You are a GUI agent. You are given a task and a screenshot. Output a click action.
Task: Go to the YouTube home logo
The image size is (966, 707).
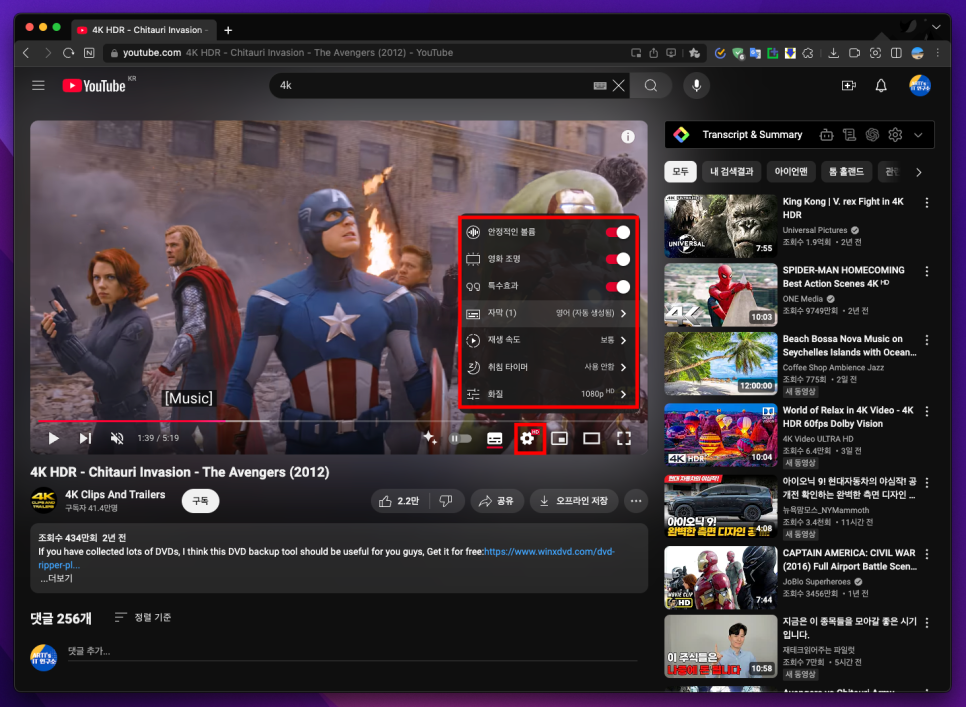(94, 86)
